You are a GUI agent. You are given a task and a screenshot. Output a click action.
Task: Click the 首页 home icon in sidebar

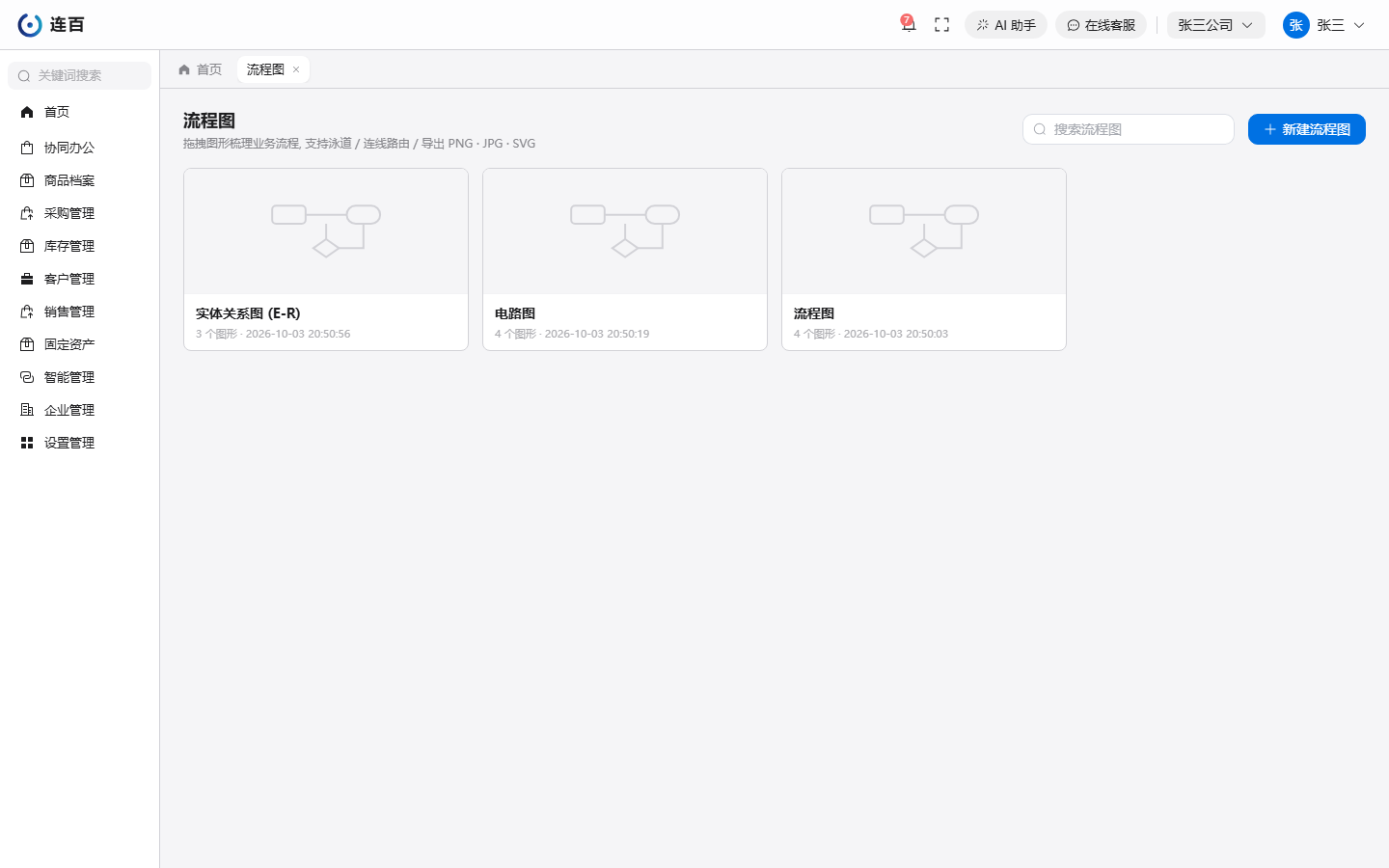(27, 112)
